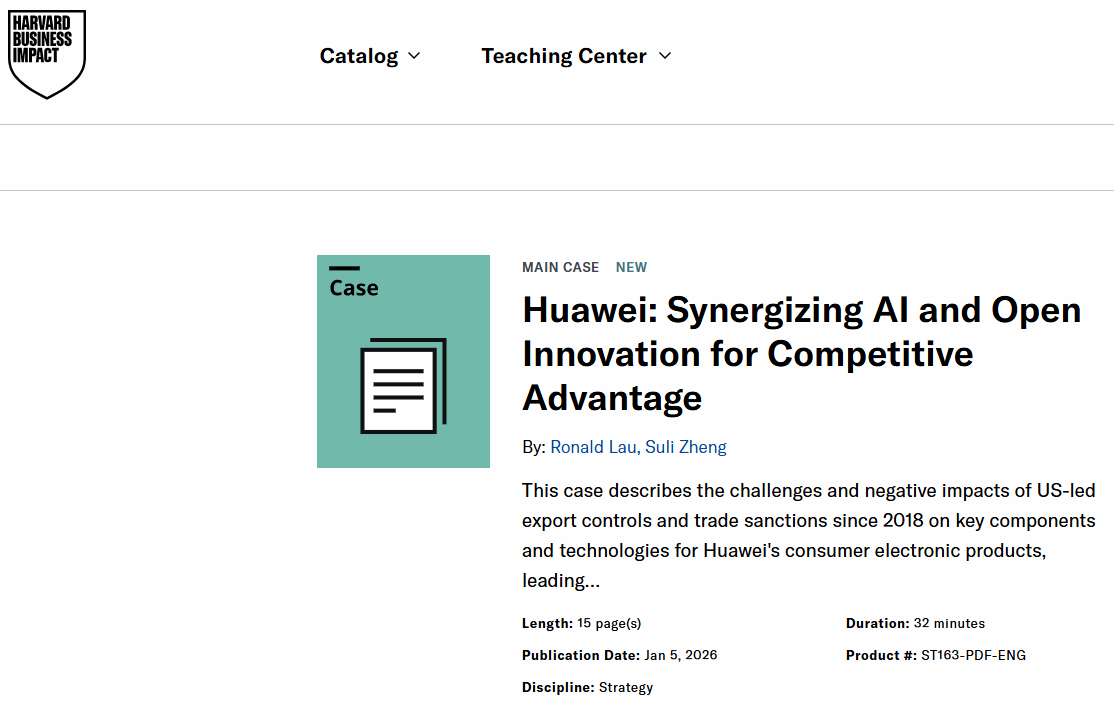Viewport: 1114px width, 704px height.
Task: Open author Suli Zheng's page
Action: [x=686, y=447]
